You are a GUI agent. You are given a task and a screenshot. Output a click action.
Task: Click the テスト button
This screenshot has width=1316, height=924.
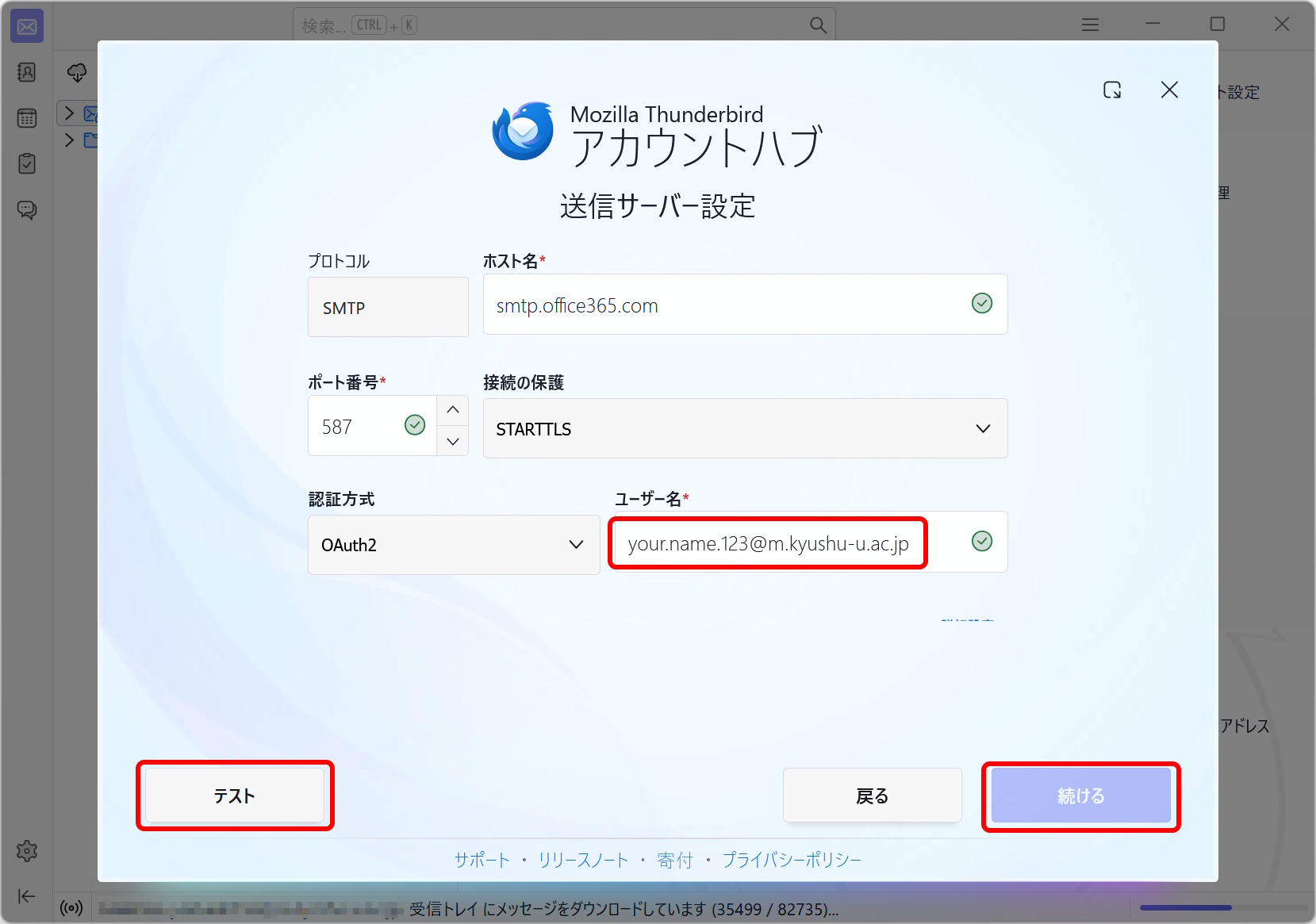pos(235,796)
